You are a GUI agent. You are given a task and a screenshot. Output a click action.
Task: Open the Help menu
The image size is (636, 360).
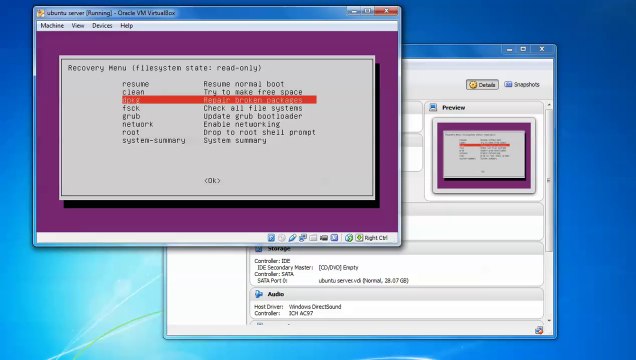pyautogui.click(x=127, y=26)
